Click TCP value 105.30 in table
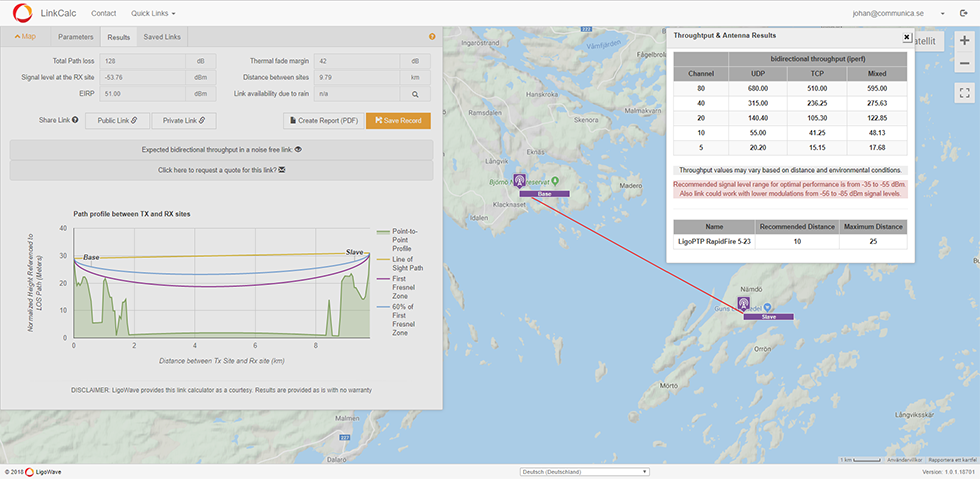 [817, 118]
